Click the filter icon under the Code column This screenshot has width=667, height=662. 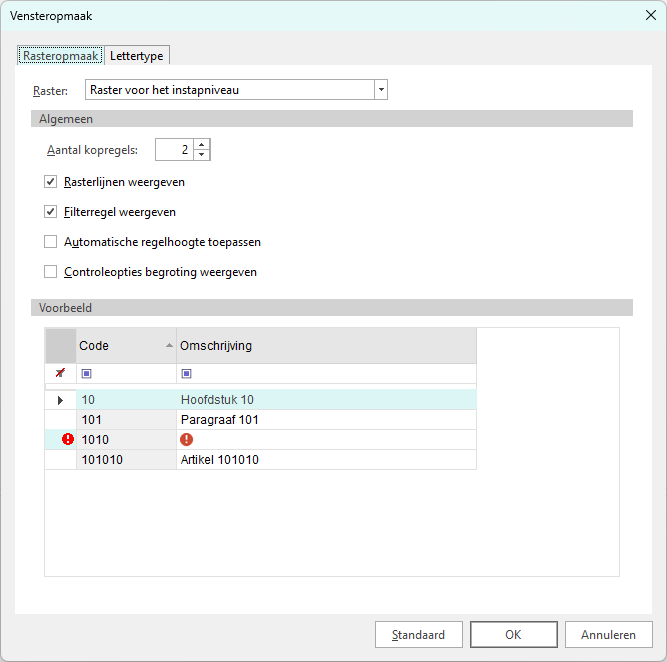tap(86, 374)
